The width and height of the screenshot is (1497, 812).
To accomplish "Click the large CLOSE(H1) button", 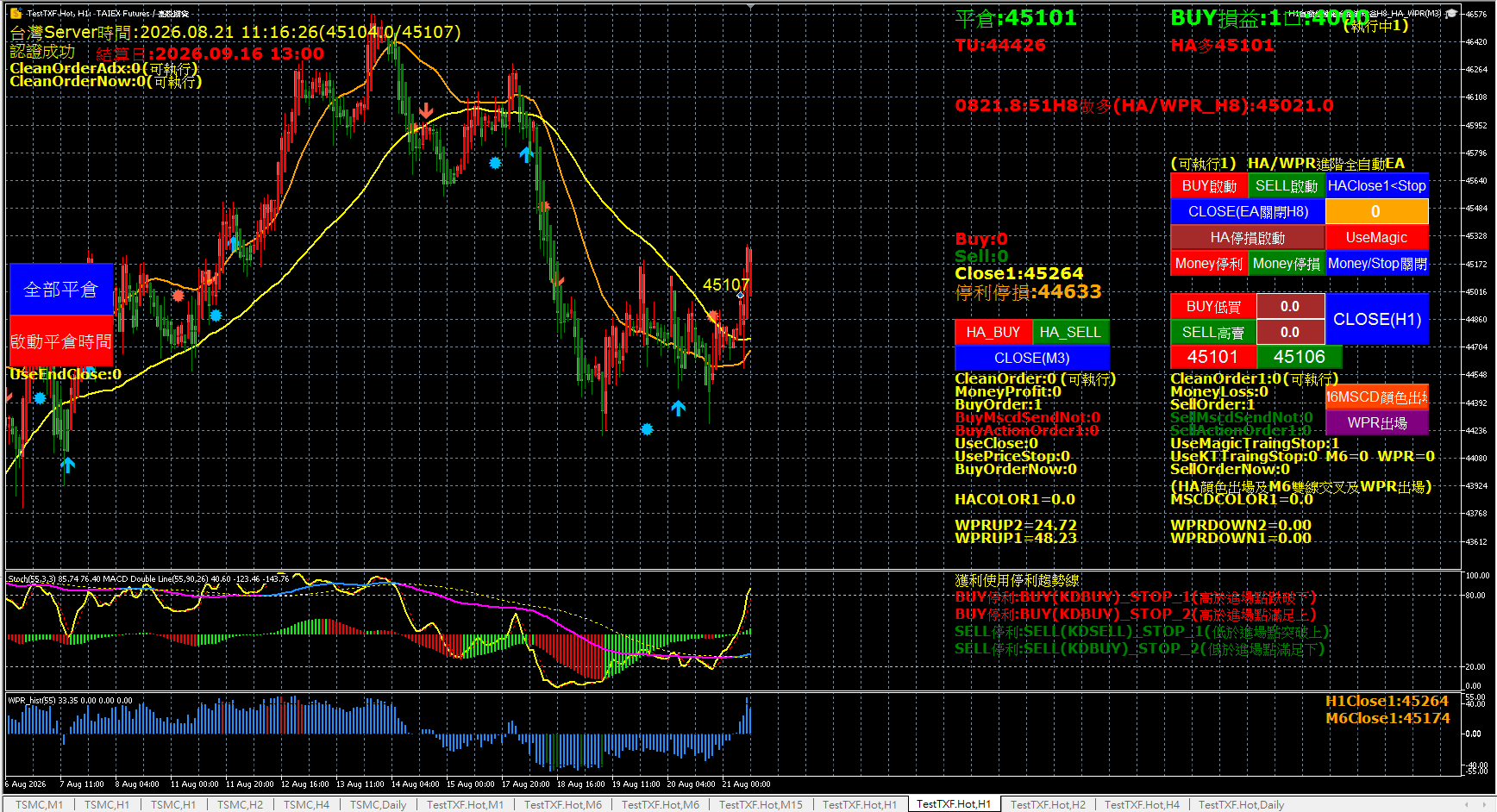I will pyautogui.click(x=1377, y=319).
